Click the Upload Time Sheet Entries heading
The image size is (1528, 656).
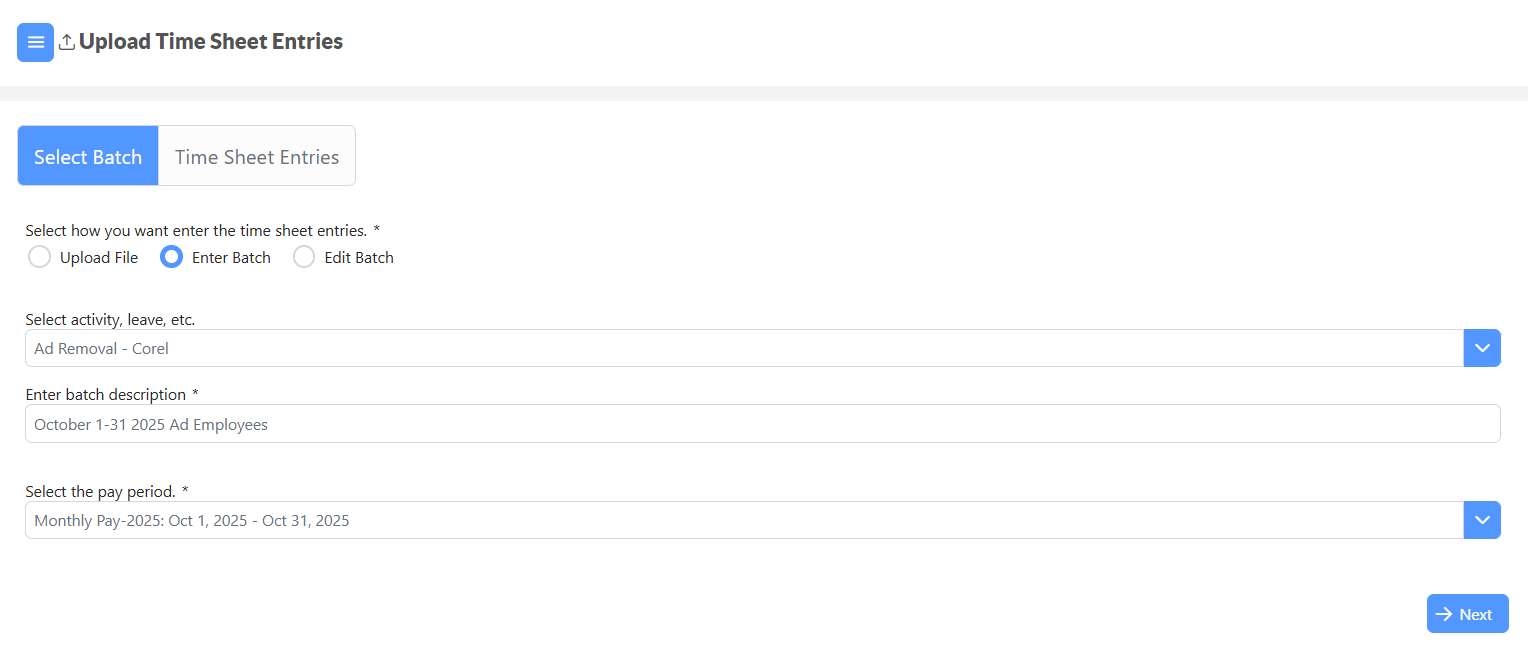tap(211, 42)
